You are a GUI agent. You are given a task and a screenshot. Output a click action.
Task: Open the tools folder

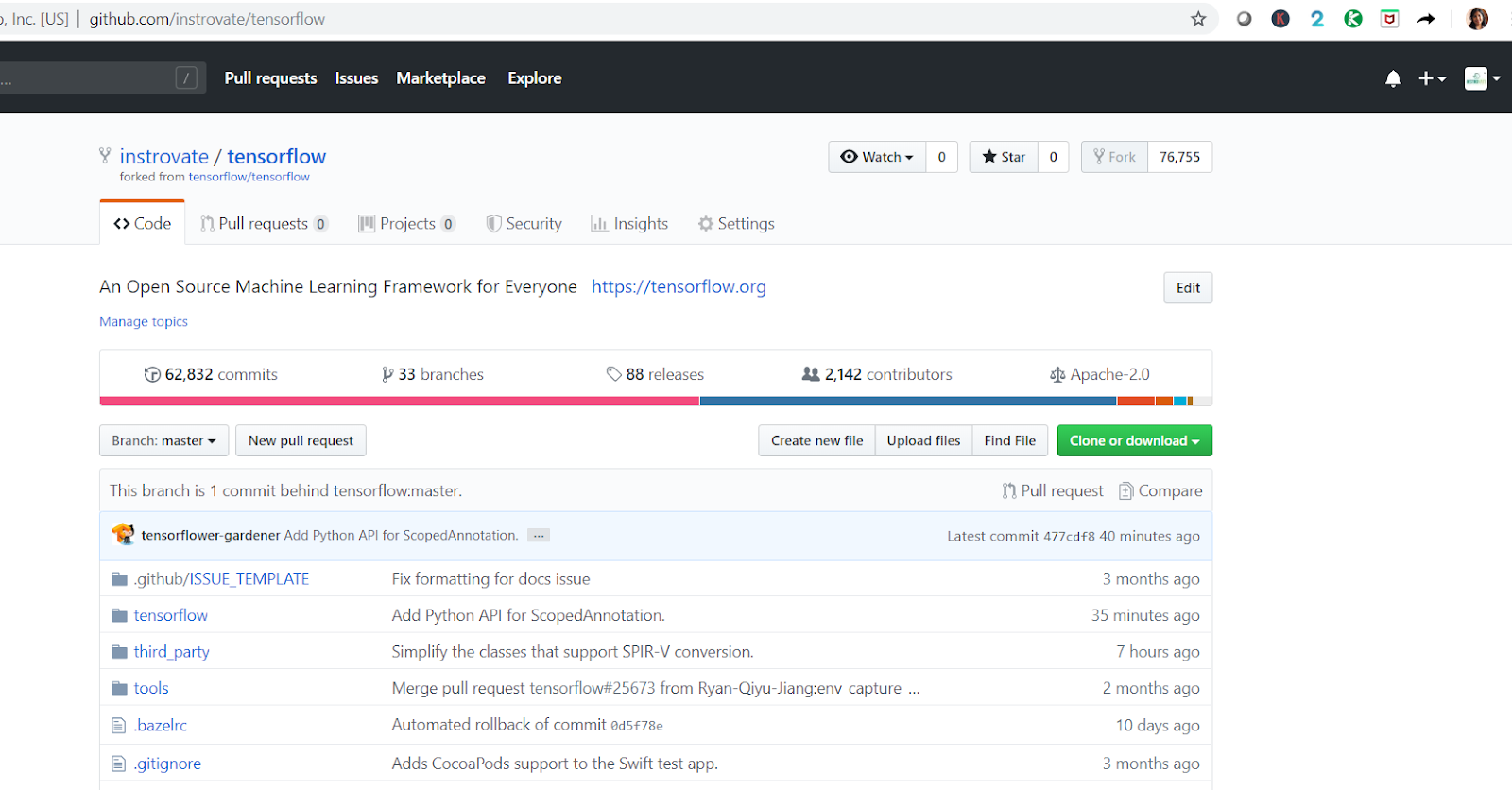[x=151, y=688]
